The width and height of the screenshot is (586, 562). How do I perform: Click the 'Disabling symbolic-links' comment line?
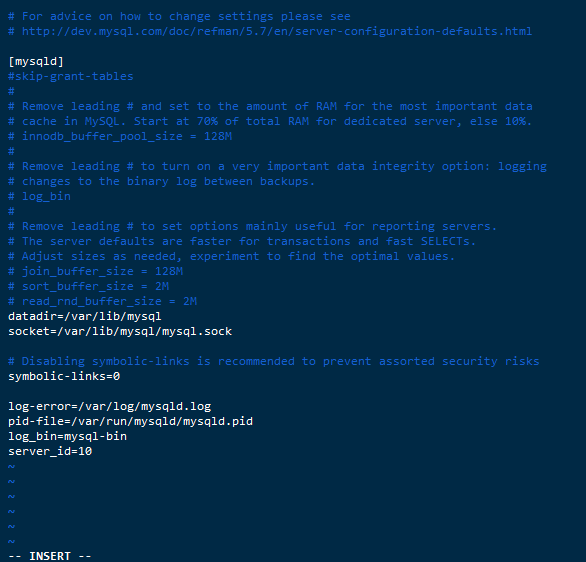tap(274, 361)
